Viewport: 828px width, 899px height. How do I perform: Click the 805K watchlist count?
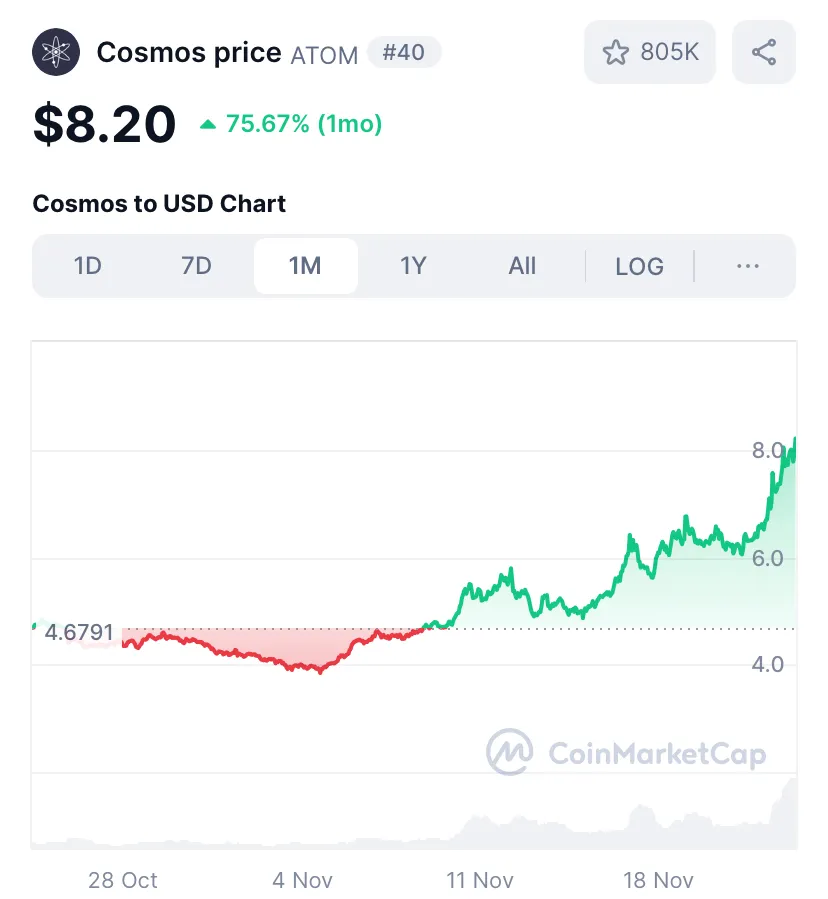[670, 52]
